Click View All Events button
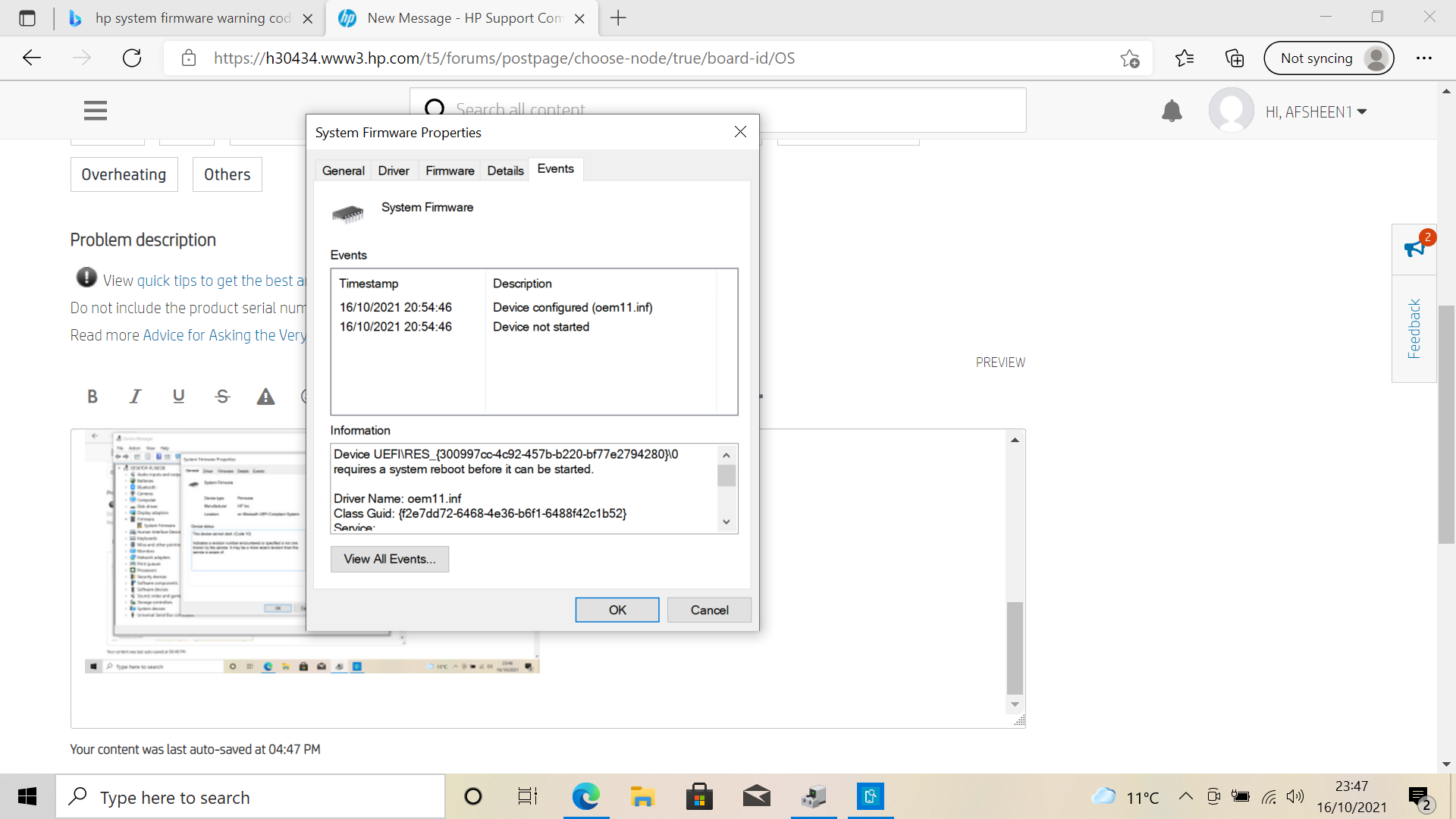This screenshot has width=1456, height=819. 390,559
